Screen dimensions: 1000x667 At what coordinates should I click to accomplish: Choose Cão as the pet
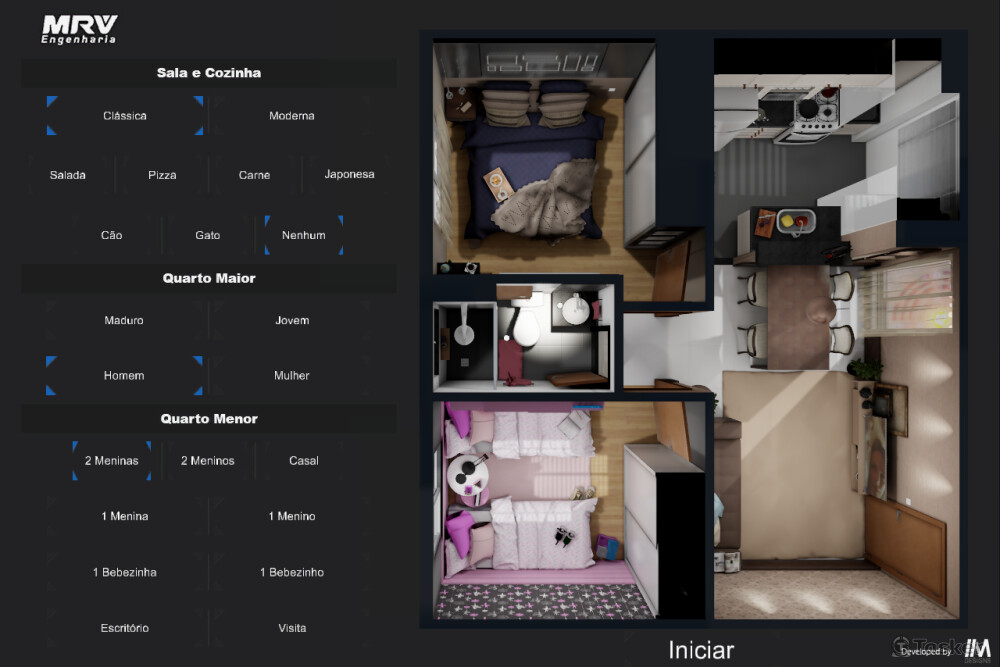(112, 235)
